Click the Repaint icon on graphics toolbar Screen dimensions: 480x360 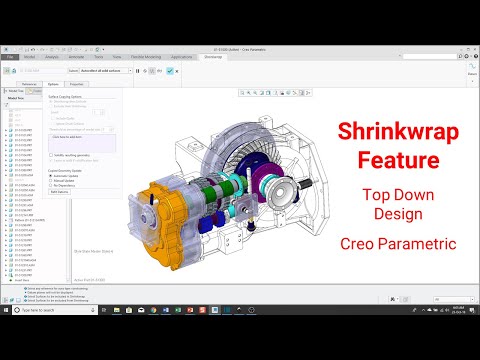click(262, 93)
